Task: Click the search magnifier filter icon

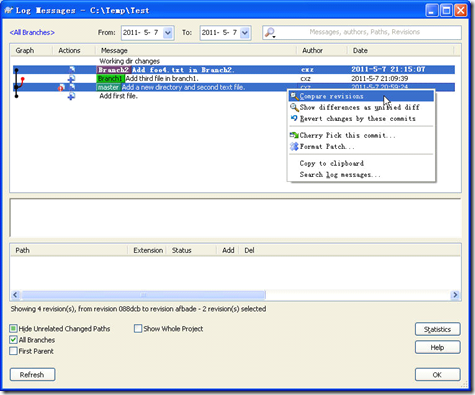Action: tap(270, 32)
